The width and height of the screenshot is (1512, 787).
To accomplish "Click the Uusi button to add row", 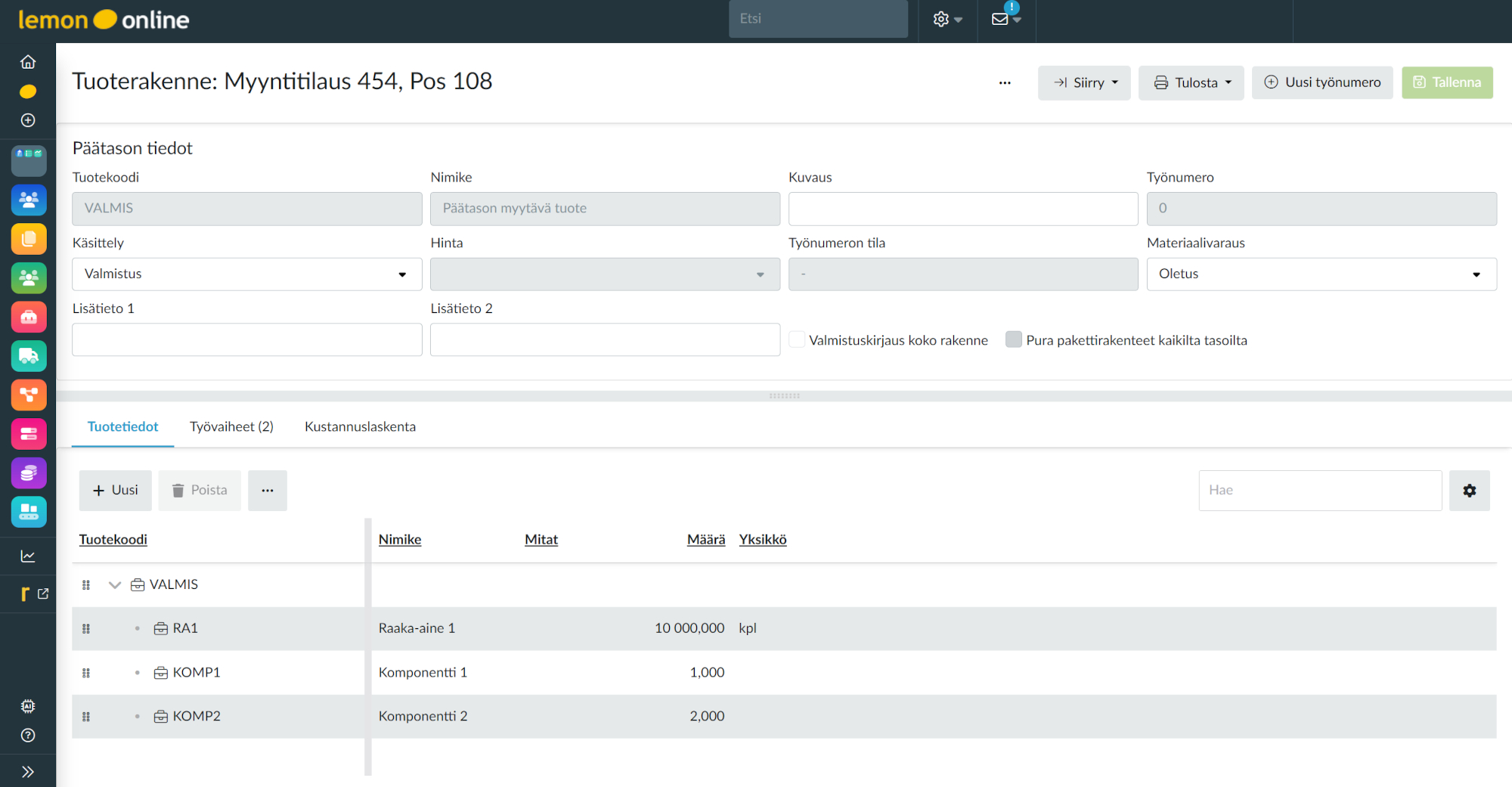I will click(x=115, y=491).
